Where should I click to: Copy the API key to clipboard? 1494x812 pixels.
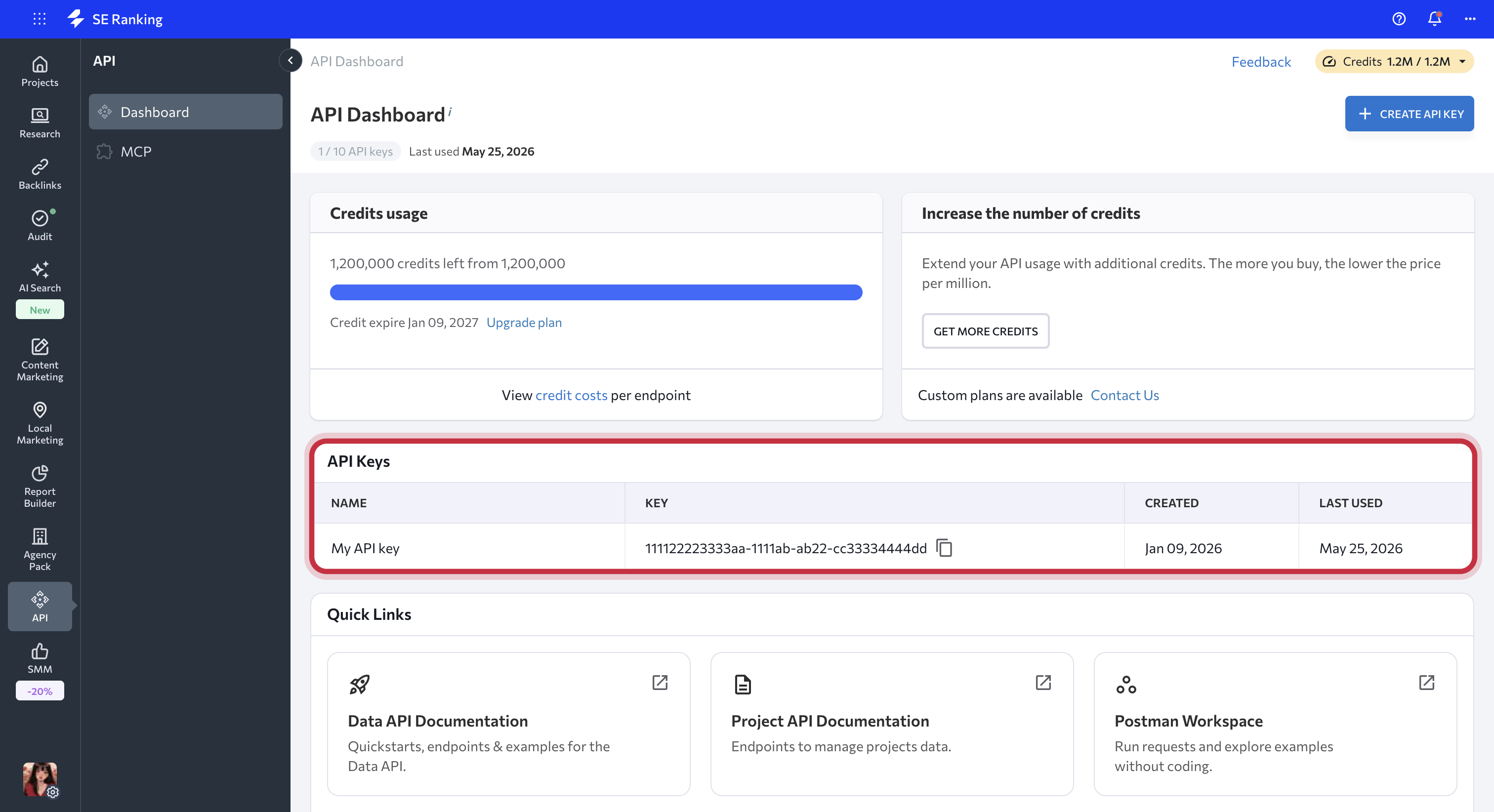click(x=944, y=548)
